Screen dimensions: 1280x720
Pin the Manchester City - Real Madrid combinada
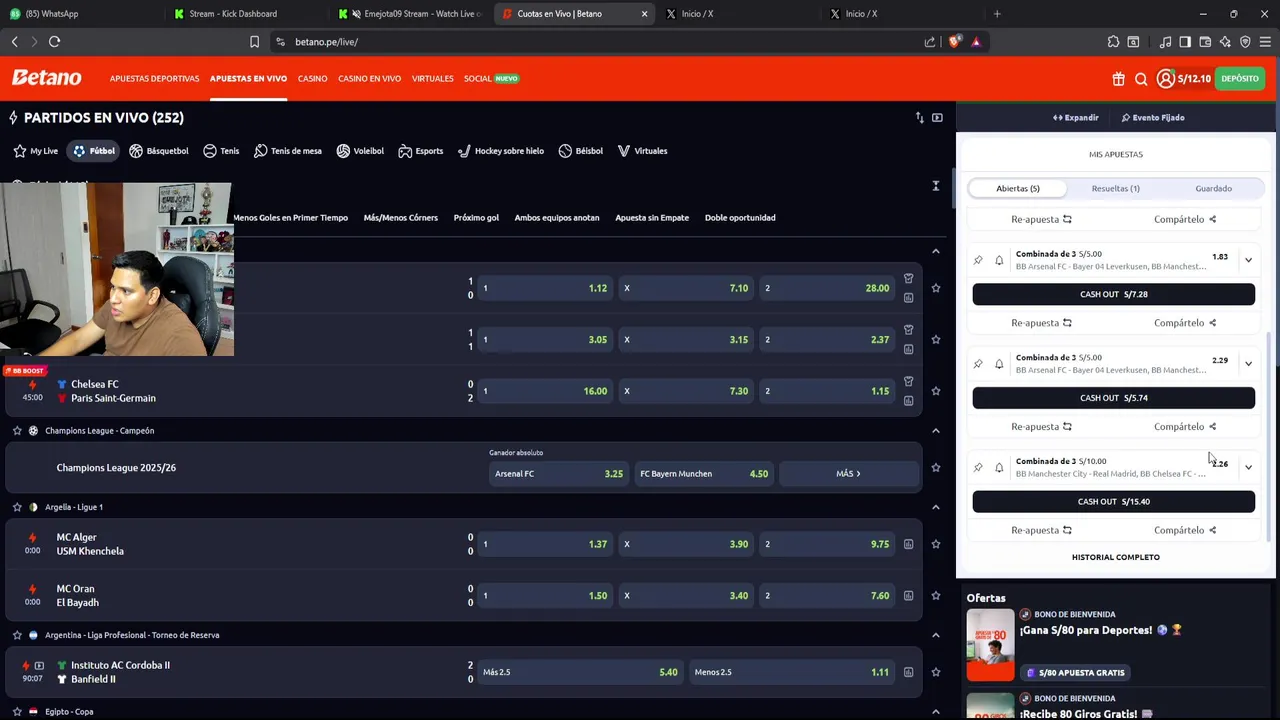click(978, 467)
